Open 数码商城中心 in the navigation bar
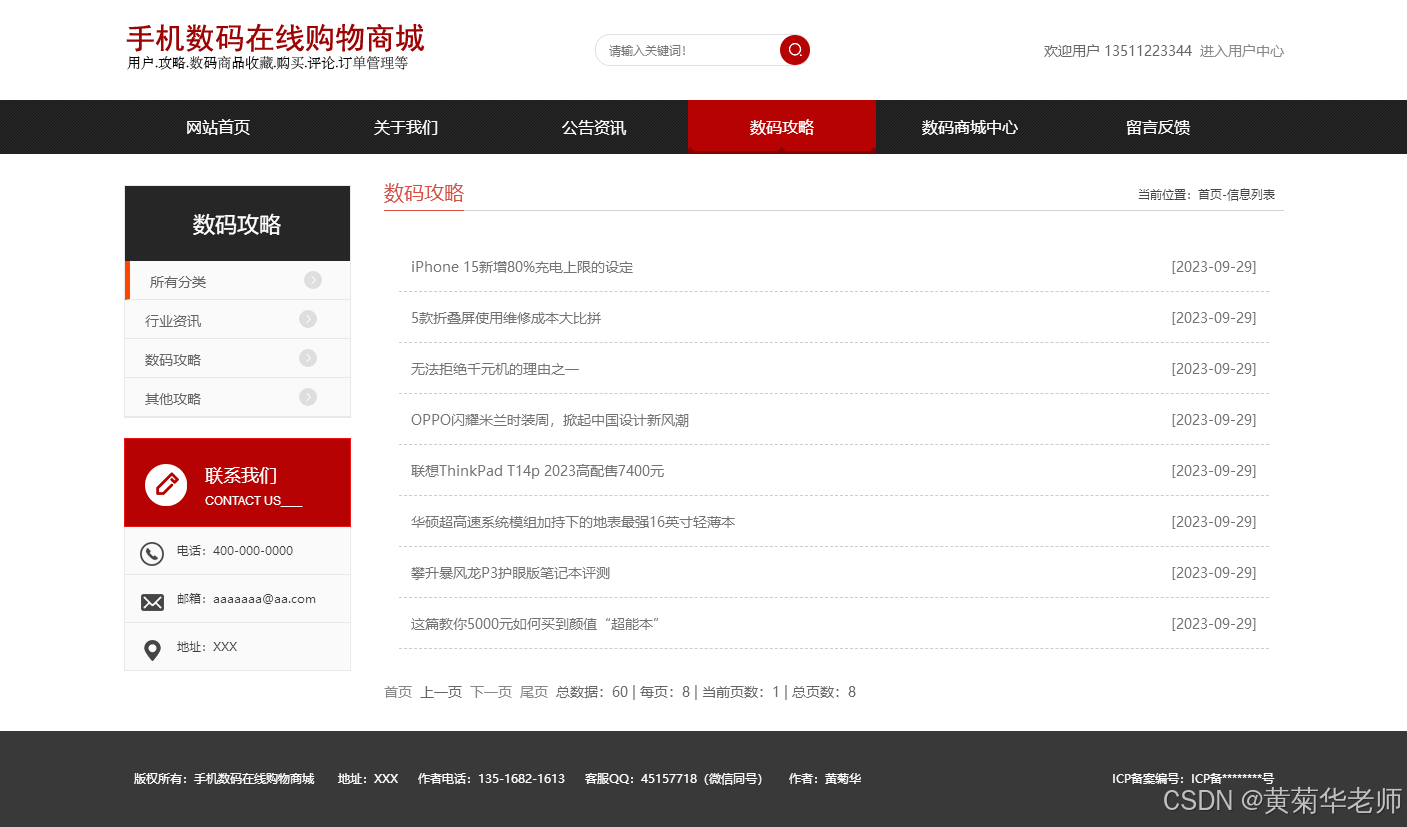 970,127
